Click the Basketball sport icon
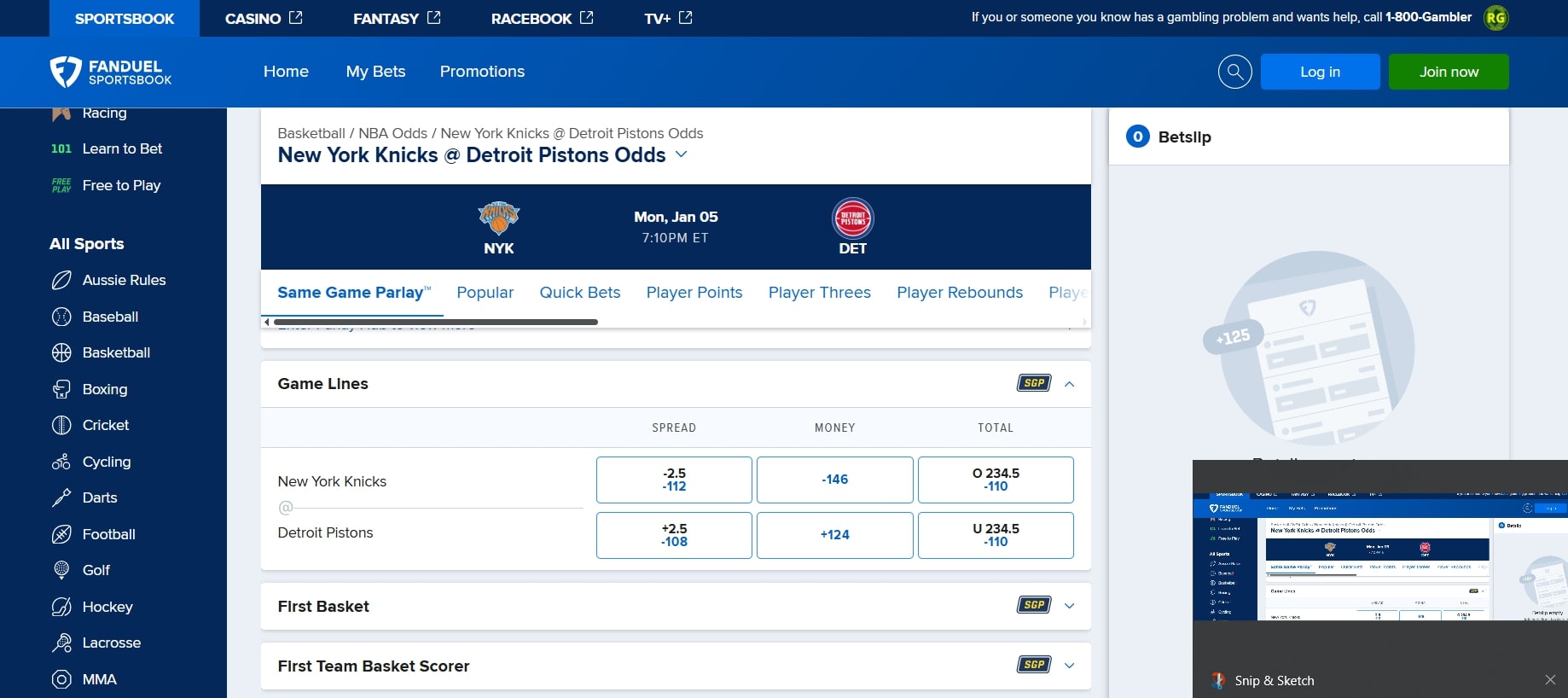The width and height of the screenshot is (1568, 698). click(61, 352)
